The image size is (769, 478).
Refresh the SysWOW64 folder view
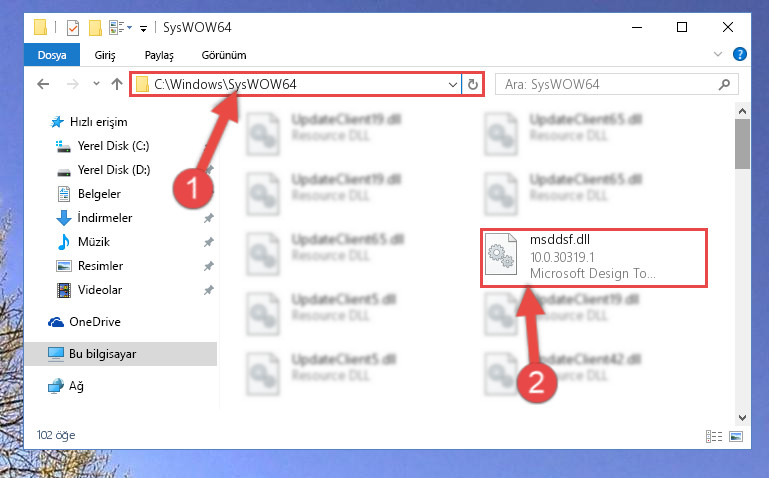click(x=472, y=84)
